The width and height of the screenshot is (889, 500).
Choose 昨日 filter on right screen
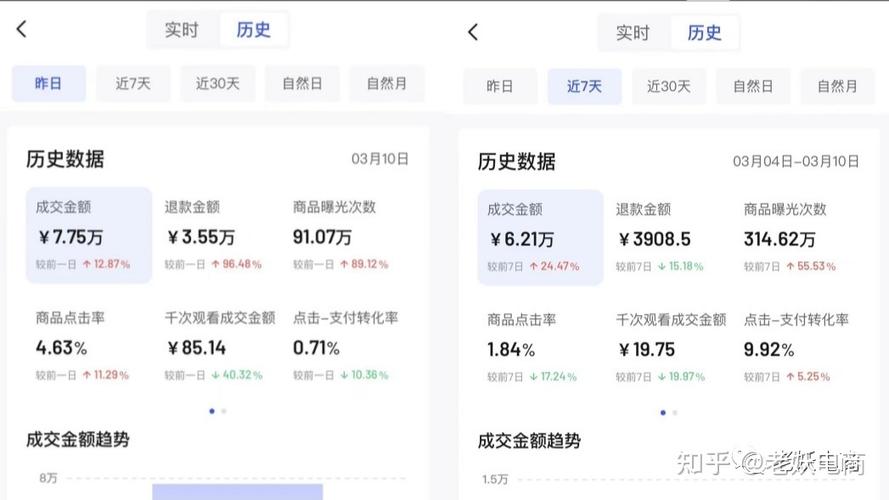tap(500, 86)
